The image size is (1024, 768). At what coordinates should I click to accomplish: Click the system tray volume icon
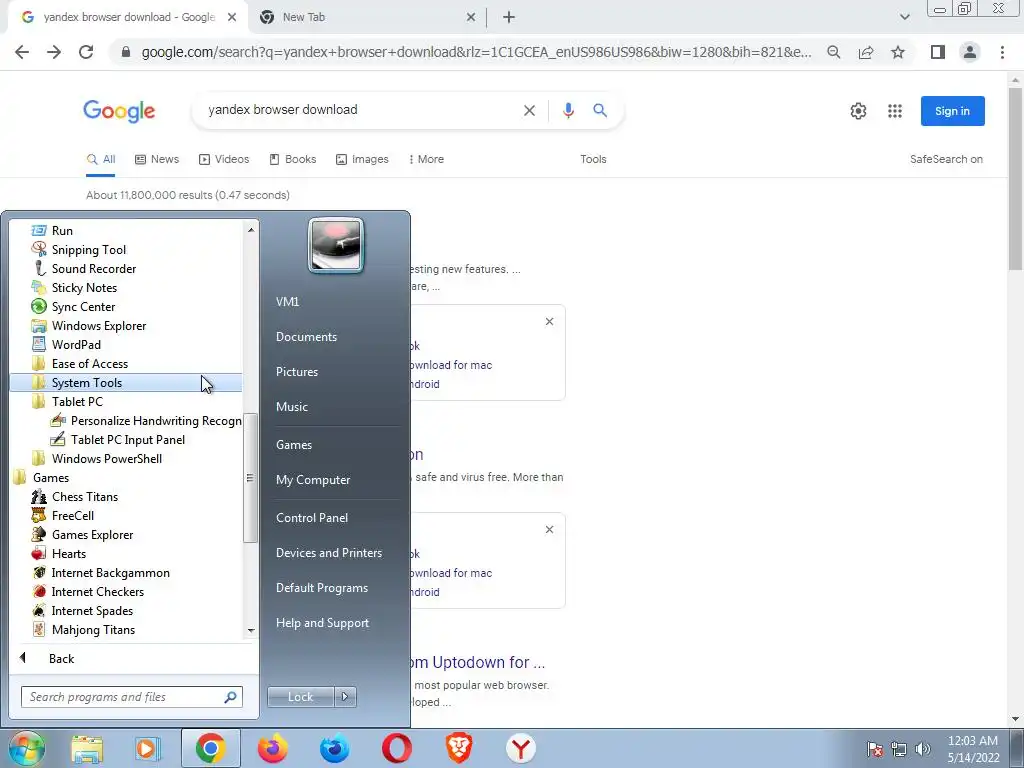point(923,749)
